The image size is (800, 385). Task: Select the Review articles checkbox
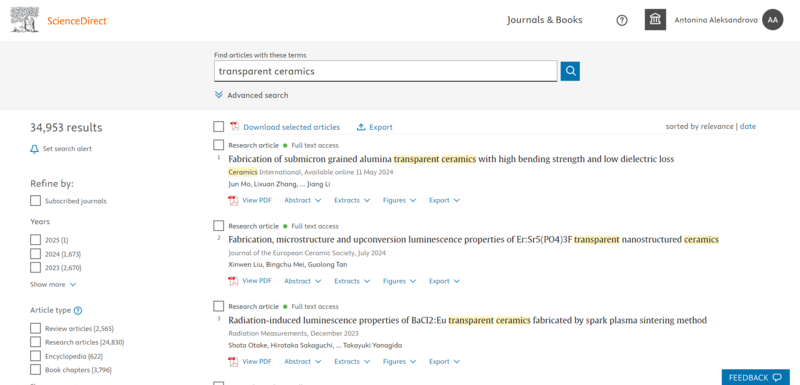click(35, 328)
